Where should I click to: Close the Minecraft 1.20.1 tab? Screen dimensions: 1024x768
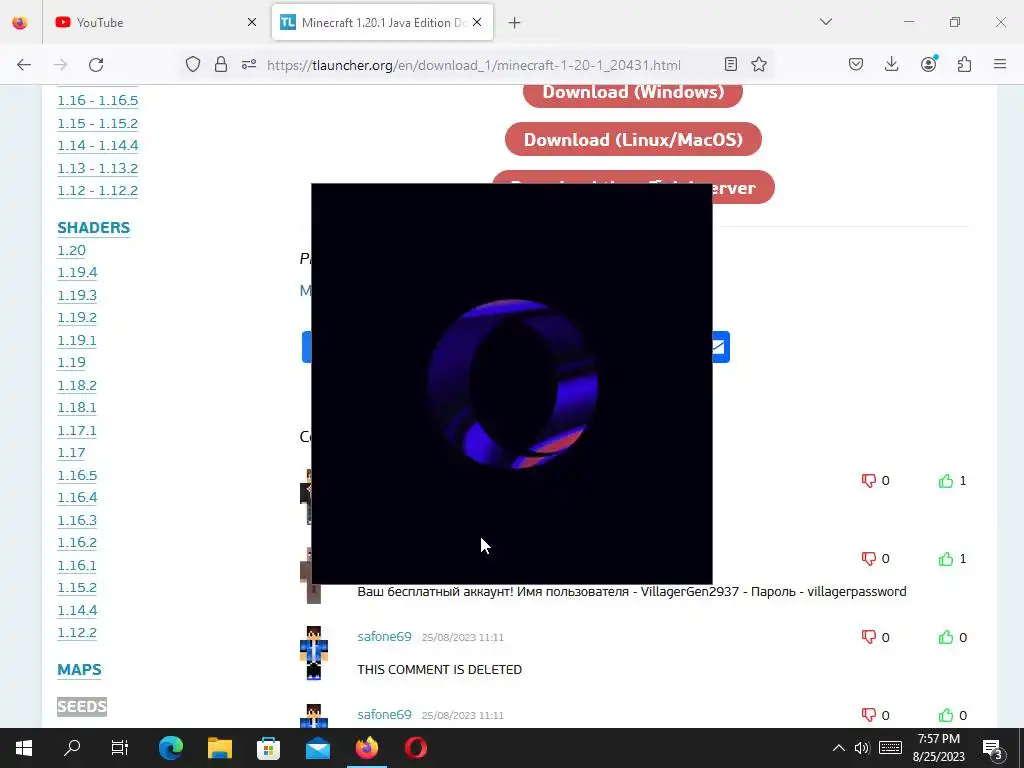[477, 22]
